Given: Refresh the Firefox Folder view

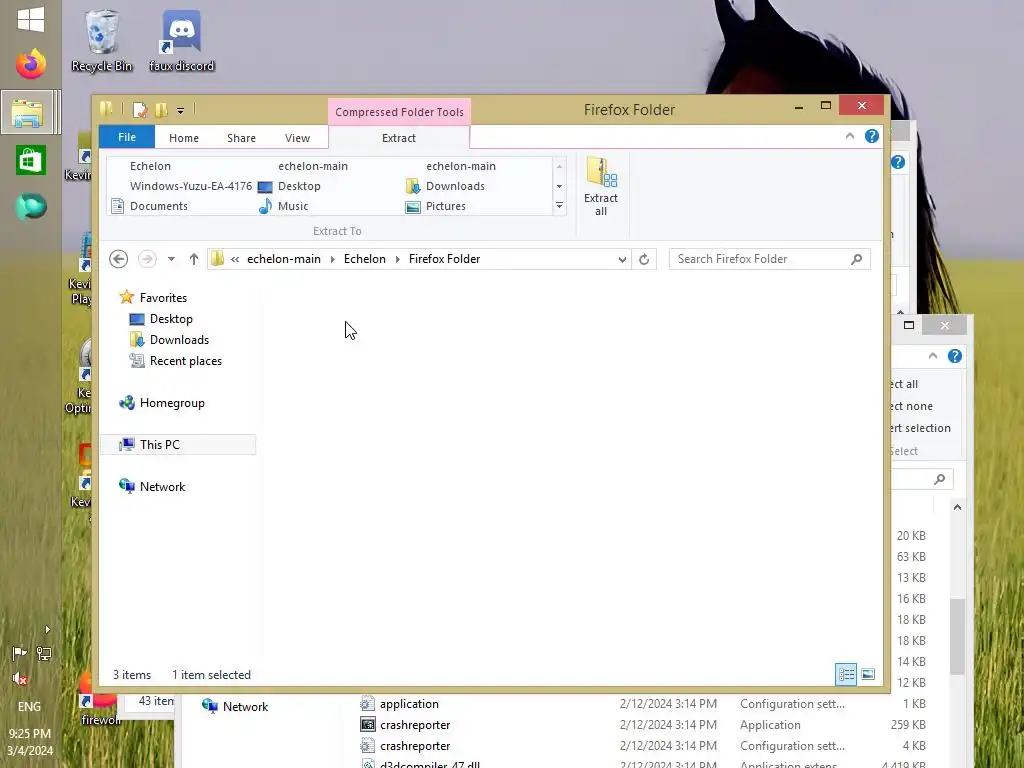Looking at the screenshot, I should [644, 259].
